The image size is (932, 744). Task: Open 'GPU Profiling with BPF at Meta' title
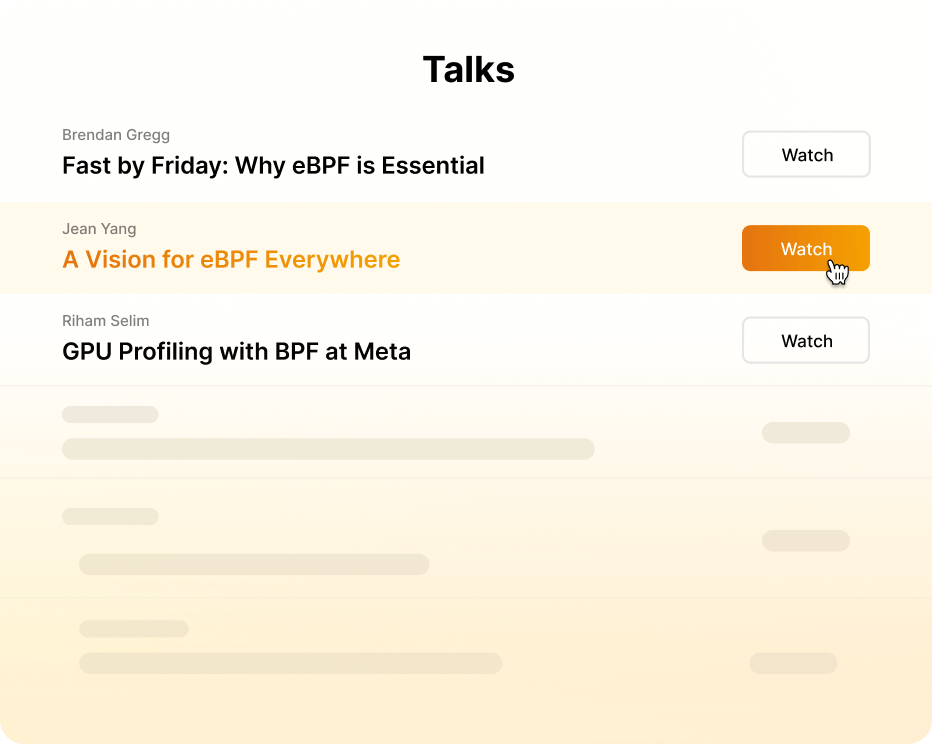237,352
